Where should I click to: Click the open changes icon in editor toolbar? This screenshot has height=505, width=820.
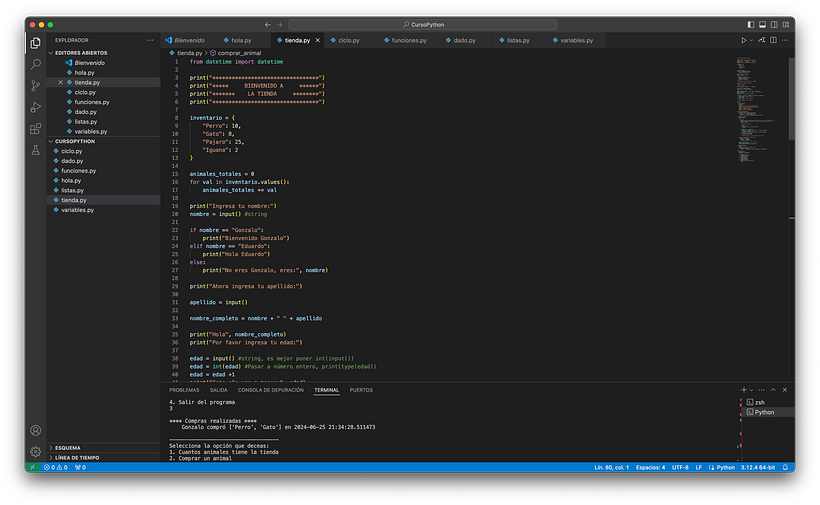coord(762,40)
